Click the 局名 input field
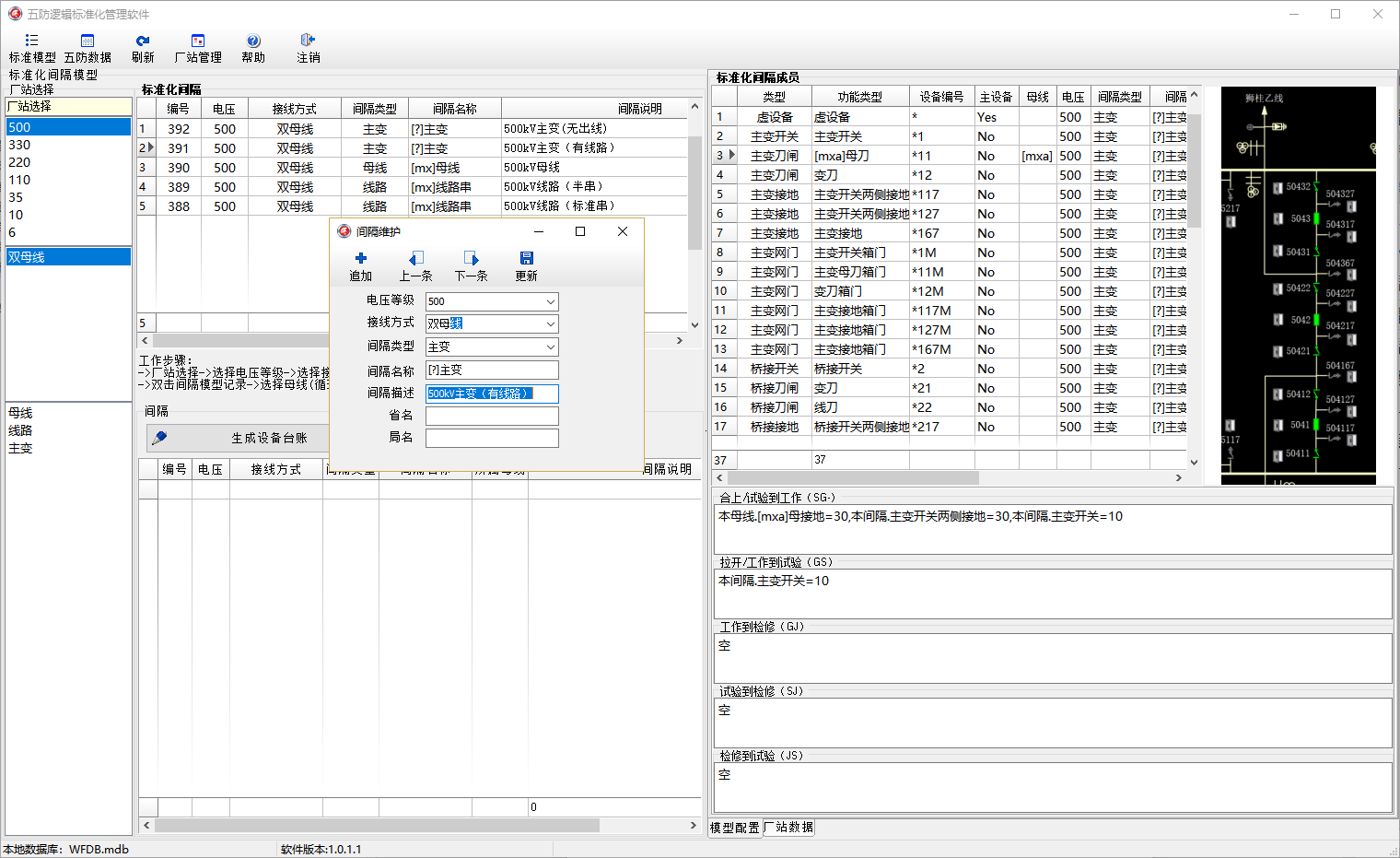Image resolution: width=1400 pixels, height=858 pixels. click(492, 438)
